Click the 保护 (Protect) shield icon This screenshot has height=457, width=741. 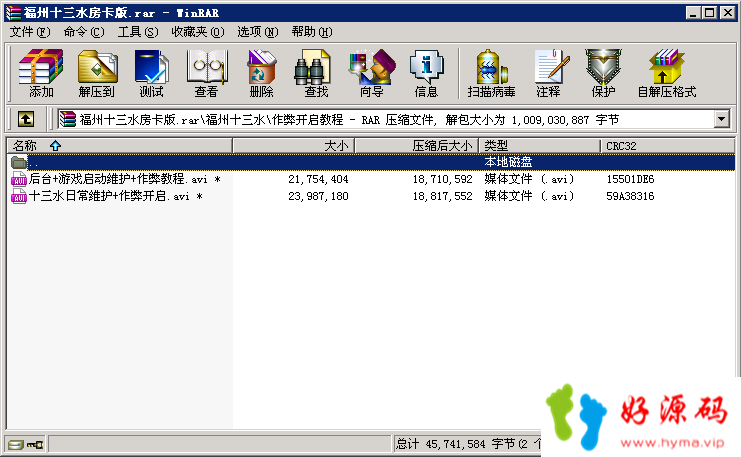pos(603,73)
